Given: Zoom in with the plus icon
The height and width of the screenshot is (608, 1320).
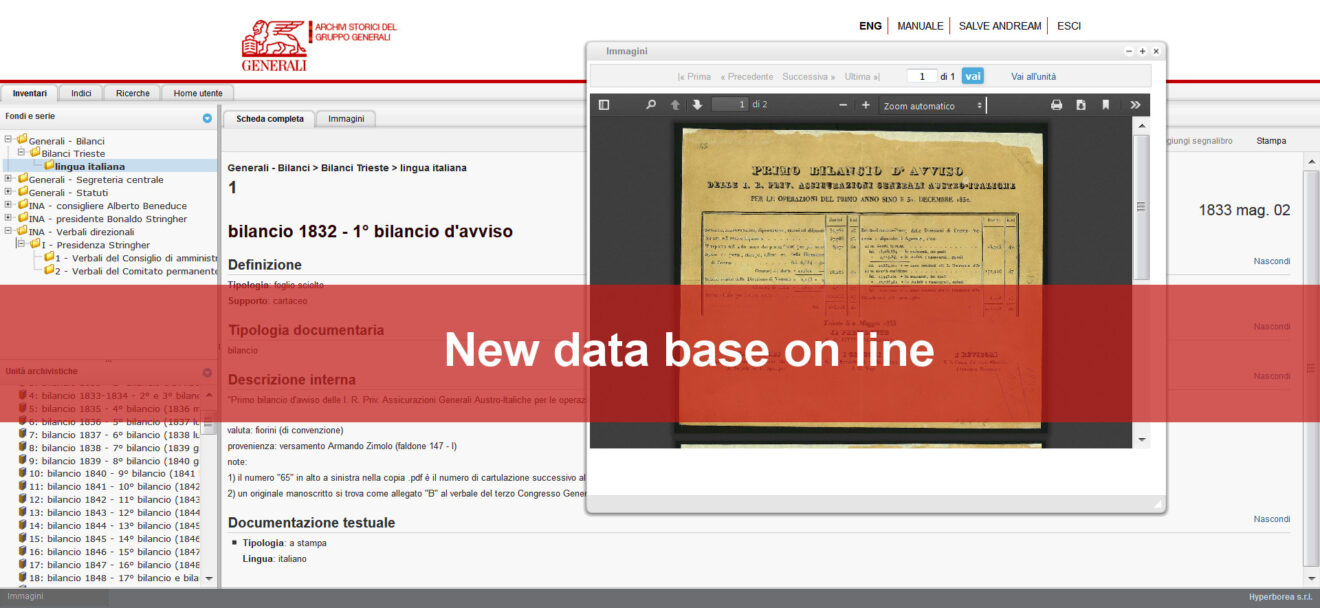Looking at the screenshot, I should pos(866,105).
